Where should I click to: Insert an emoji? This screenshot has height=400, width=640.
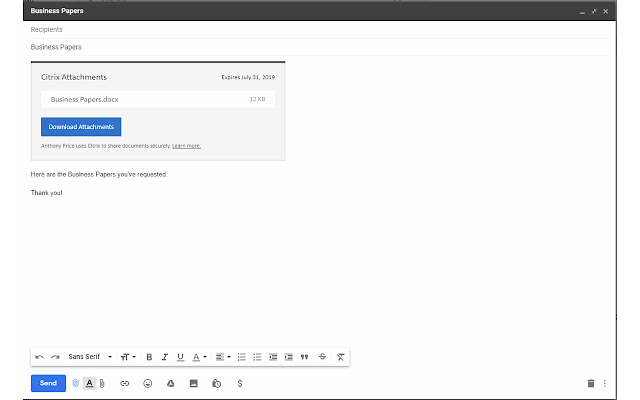pos(148,383)
